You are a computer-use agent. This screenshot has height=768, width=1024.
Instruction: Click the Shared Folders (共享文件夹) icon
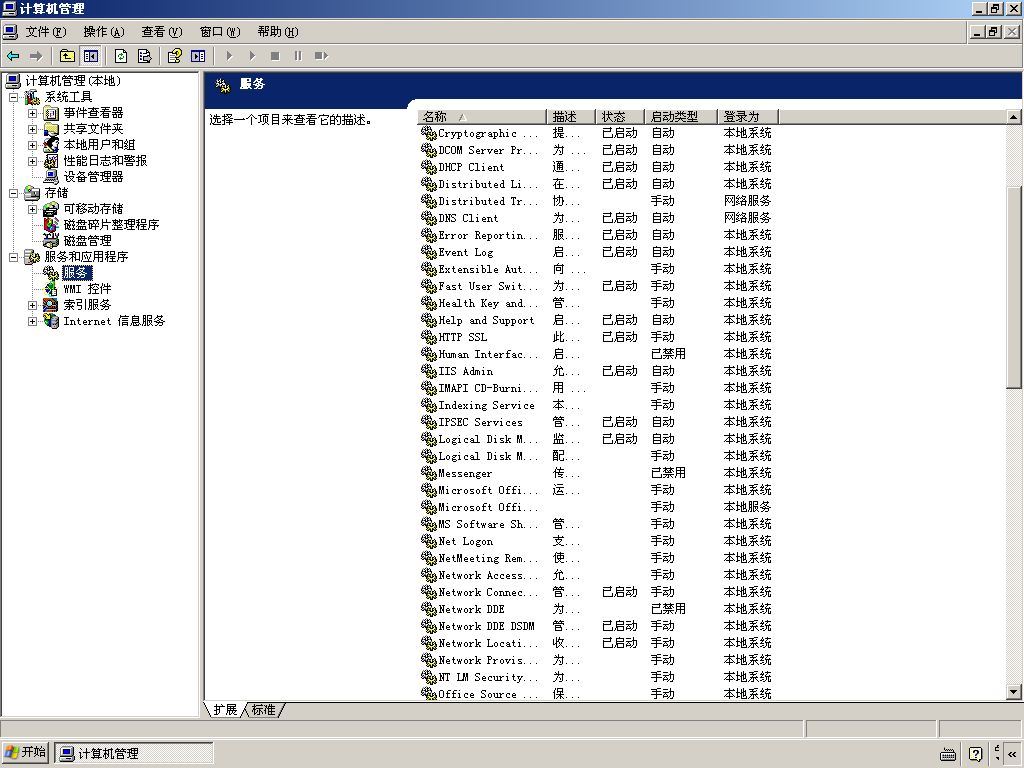[51, 129]
